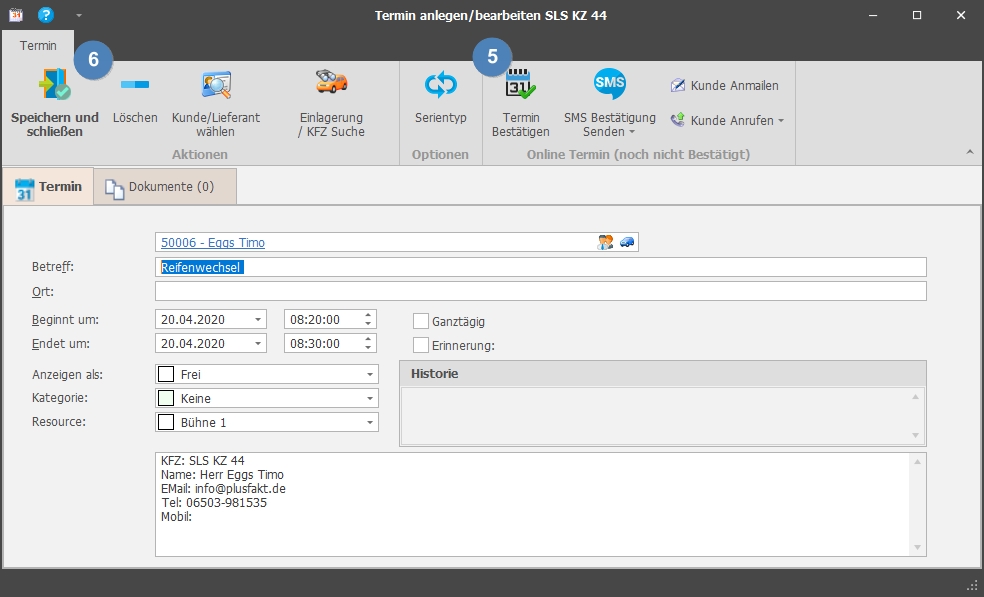Click the Name: Herr Eggs Timo line
This screenshot has width=984, height=597.
(x=222, y=475)
